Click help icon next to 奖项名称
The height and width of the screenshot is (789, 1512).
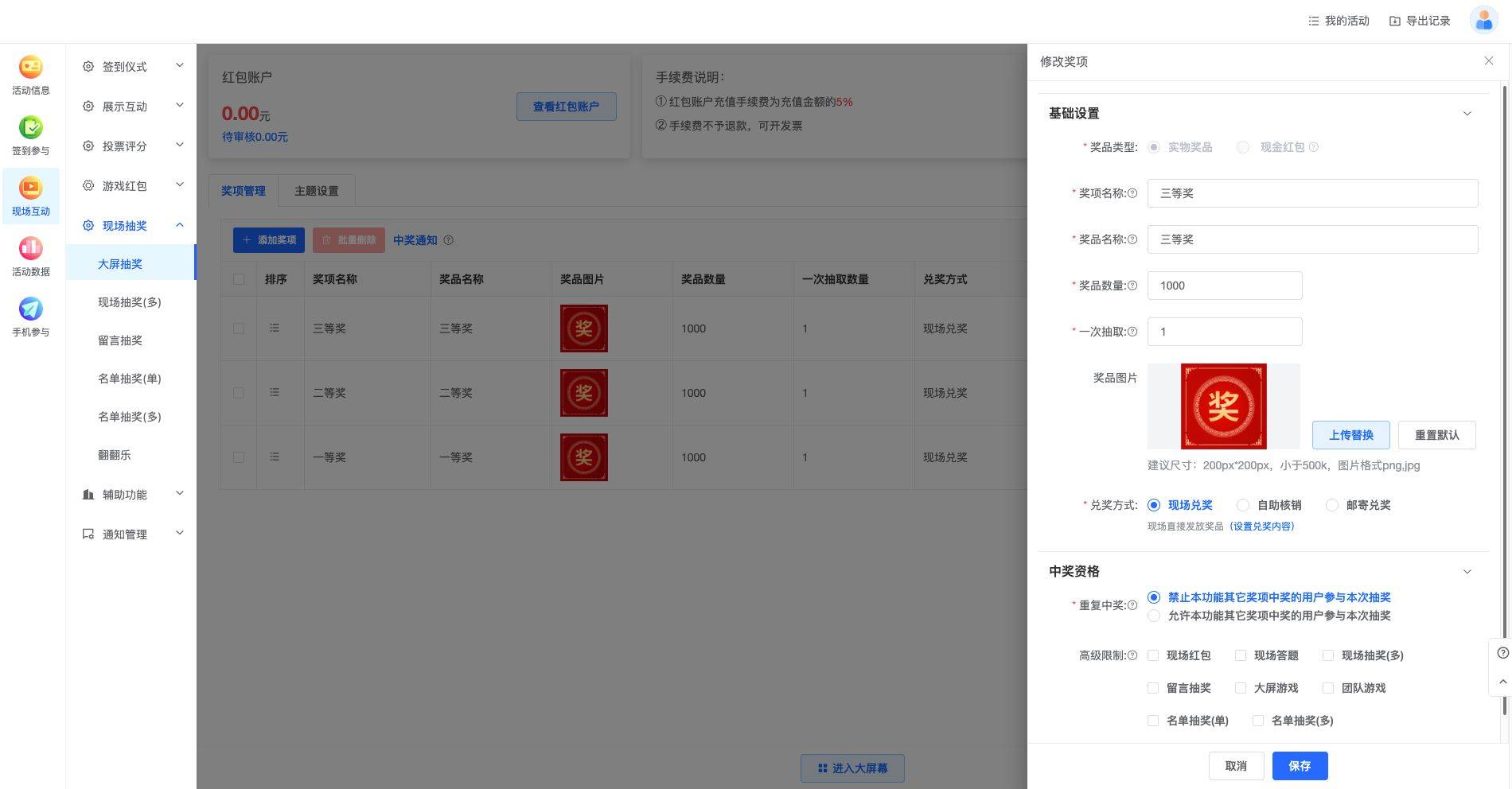pyautogui.click(x=1132, y=193)
